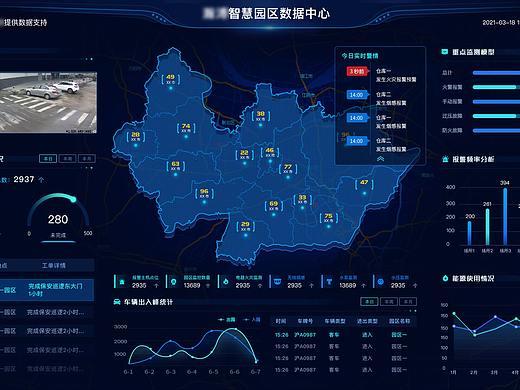Viewport: 520px width, 390px height.
Task: Click the map marker labeled 49
Action: point(171,79)
